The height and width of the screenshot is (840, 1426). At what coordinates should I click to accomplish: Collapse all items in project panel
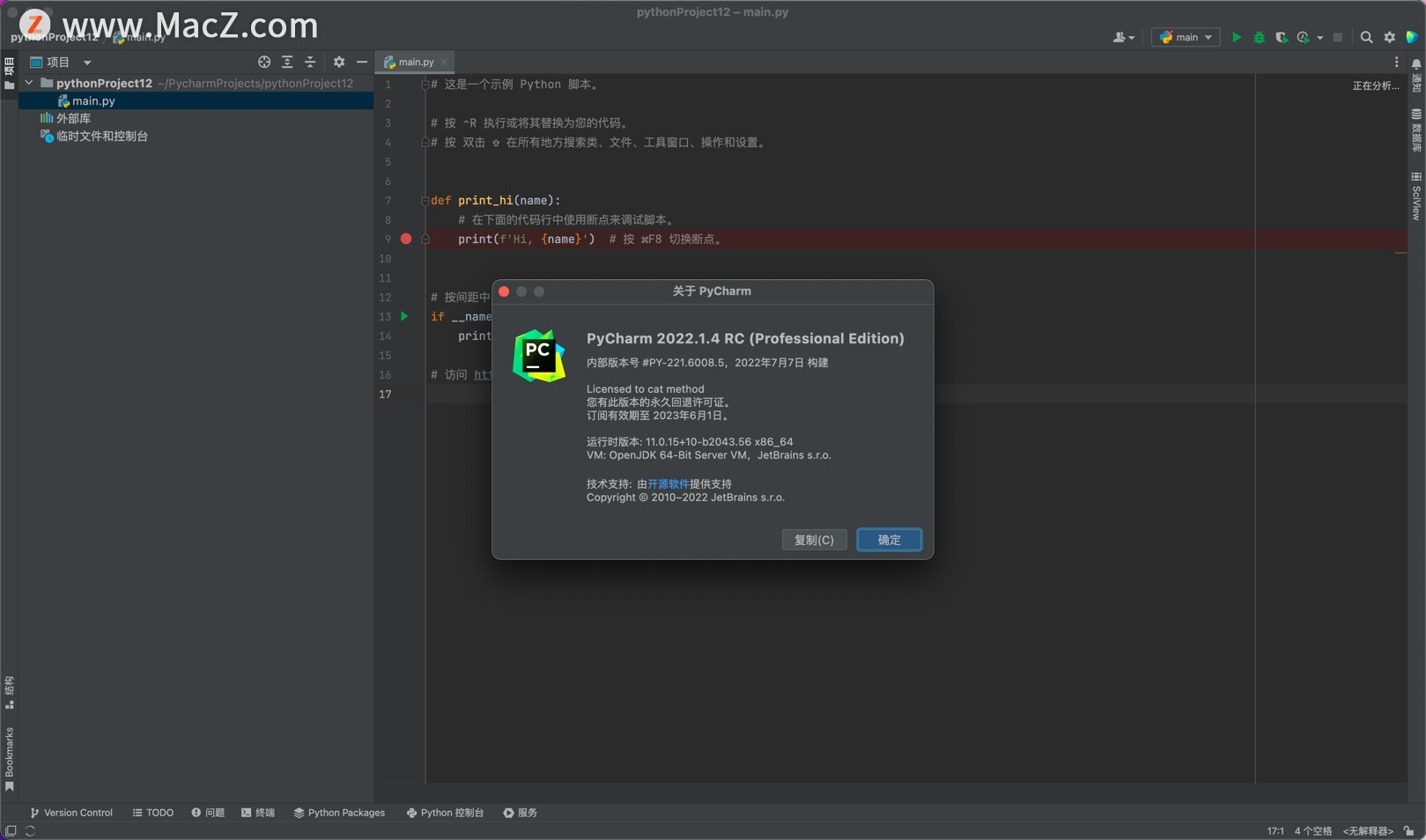(x=310, y=62)
